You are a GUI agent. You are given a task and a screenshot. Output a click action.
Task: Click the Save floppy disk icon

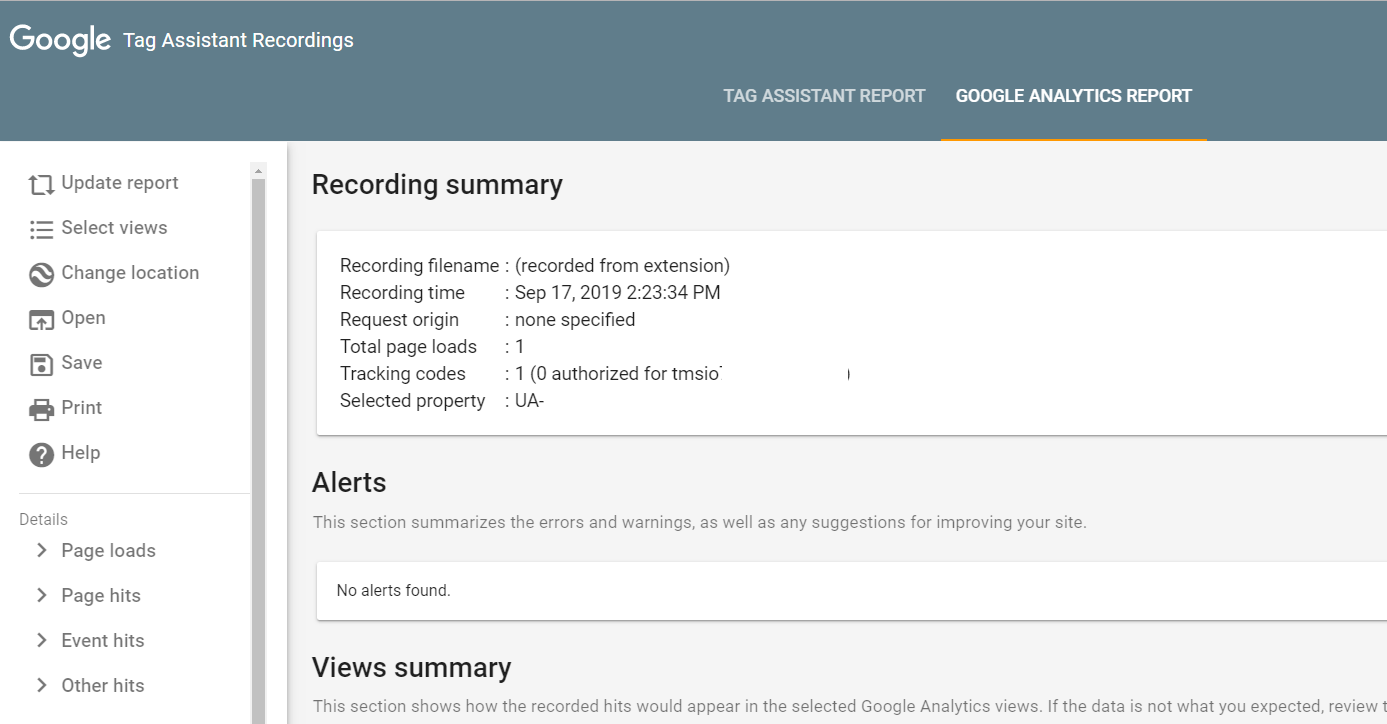pos(41,364)
